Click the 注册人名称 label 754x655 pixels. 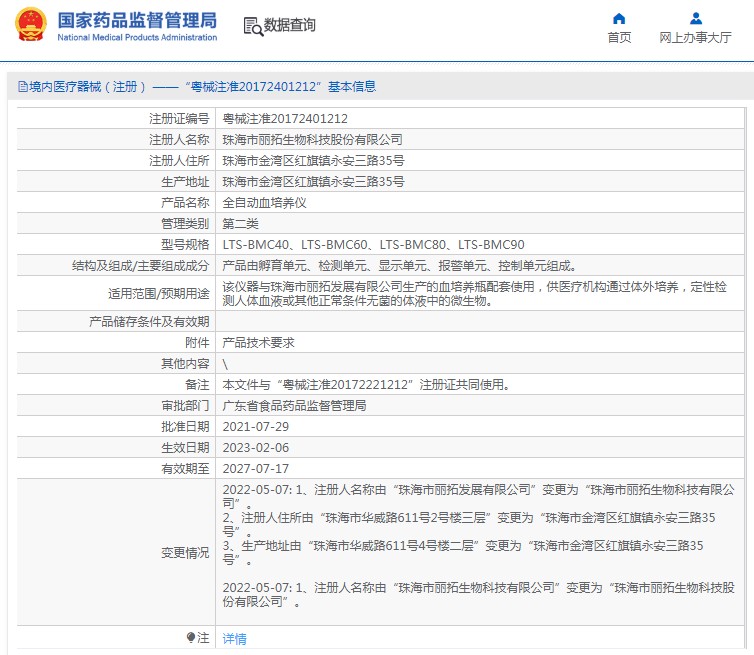179,139
